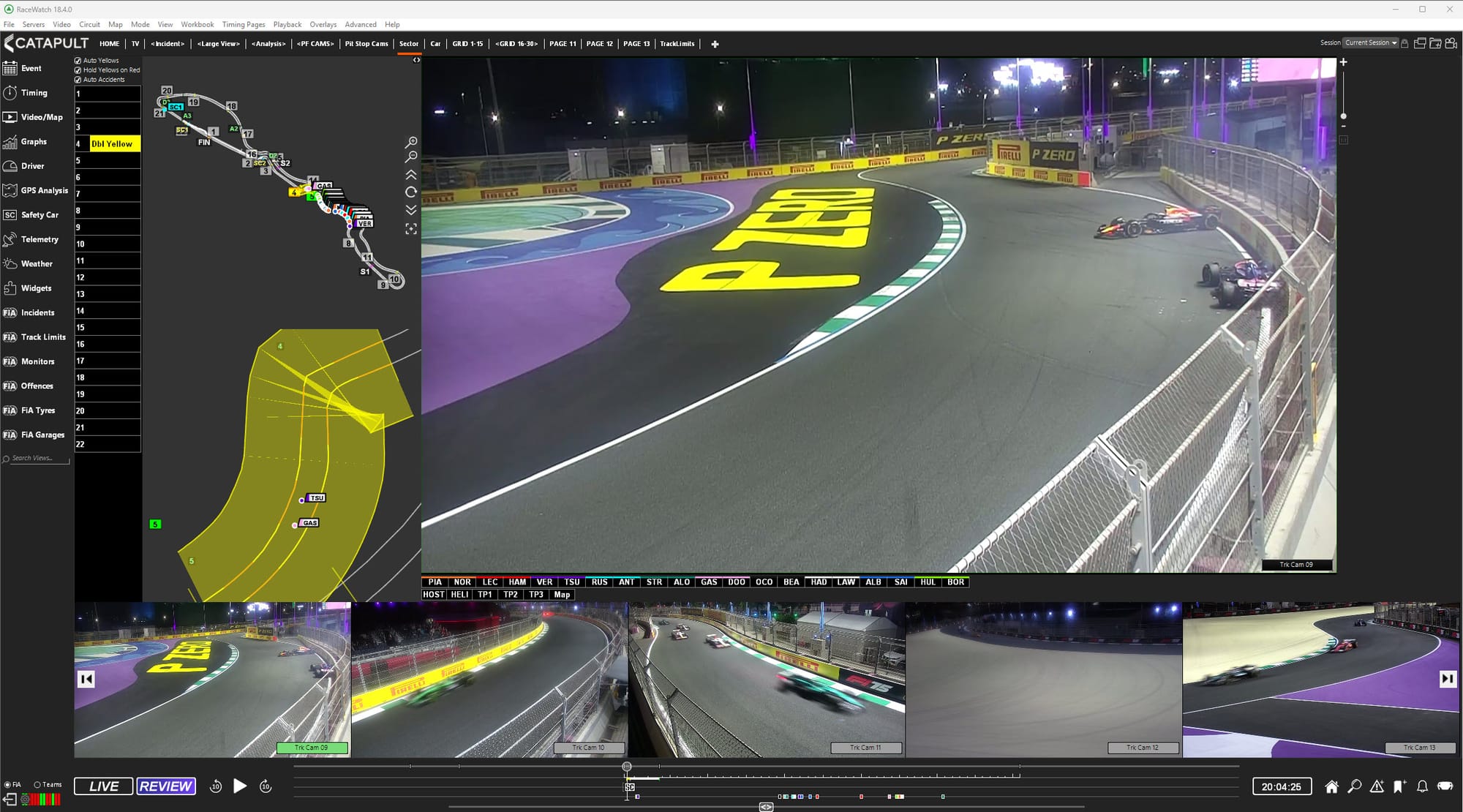
Task: Select the Teams radio button
Action: 37,784
